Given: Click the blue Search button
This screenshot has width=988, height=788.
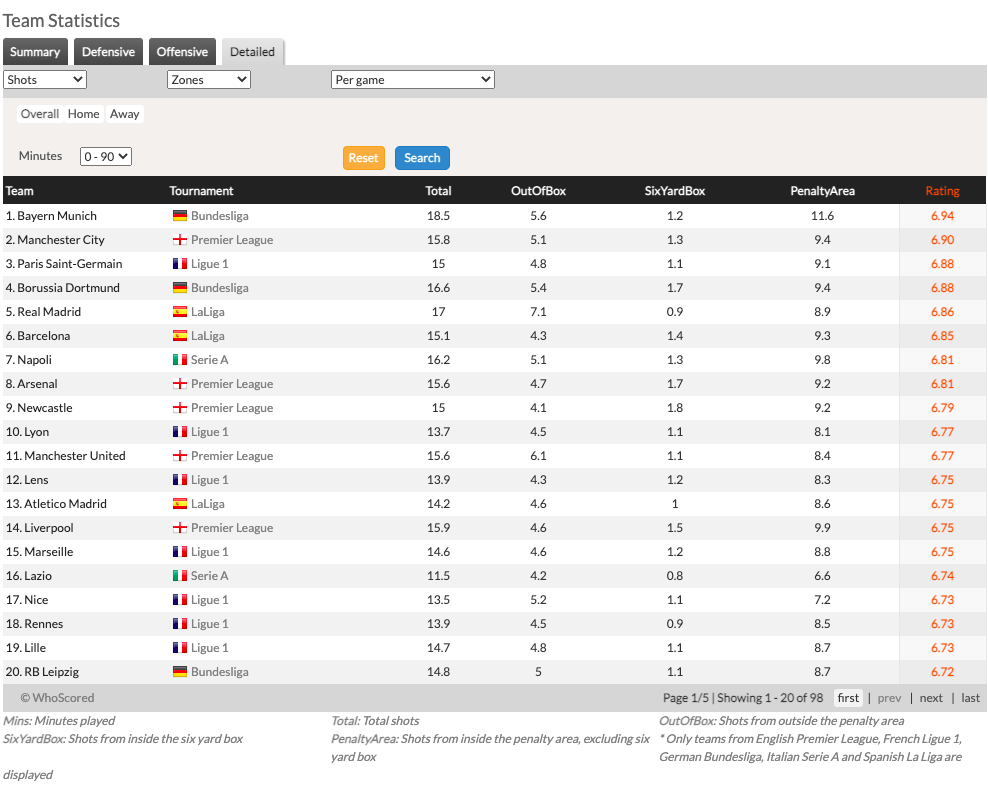Looking at the screenshot, I should point(422,158).
